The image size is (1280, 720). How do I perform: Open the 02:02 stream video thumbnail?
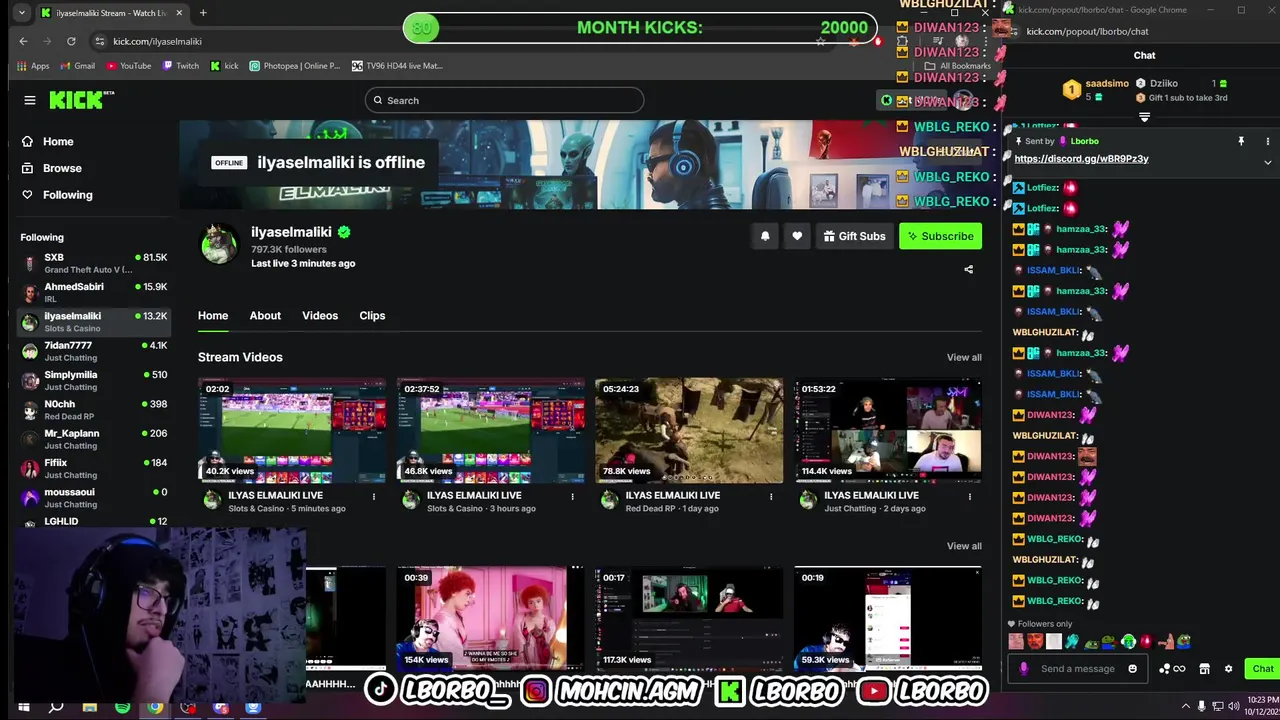click(x=291, y=431)
